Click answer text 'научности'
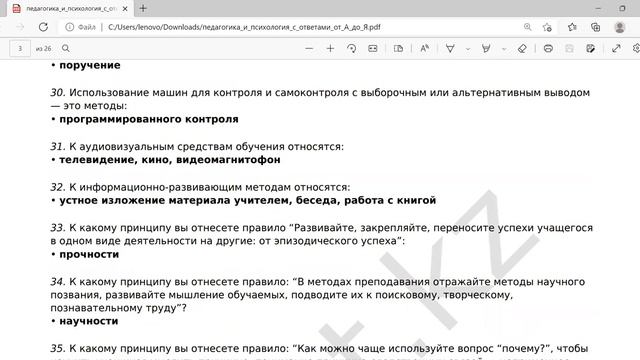The width and height of the screenshot is (640, 360). [x=89, y=321]
